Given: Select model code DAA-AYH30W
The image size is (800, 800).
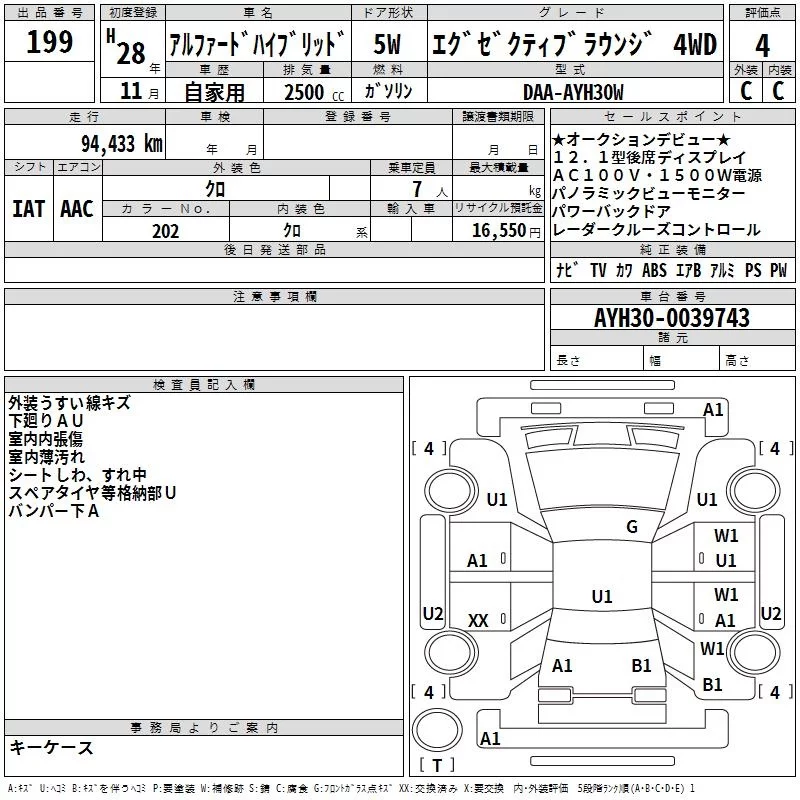Looking at the screenshot, I should pyautogui.click(x=573, y=92).
